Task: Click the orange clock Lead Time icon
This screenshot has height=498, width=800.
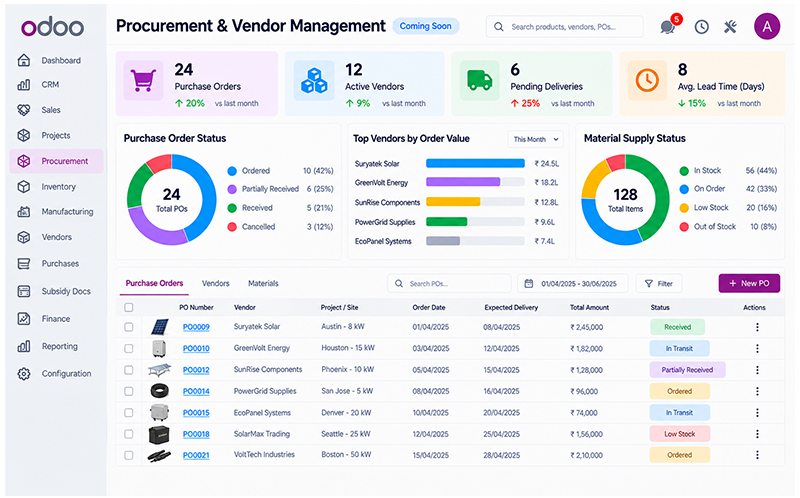Action: 647,81
